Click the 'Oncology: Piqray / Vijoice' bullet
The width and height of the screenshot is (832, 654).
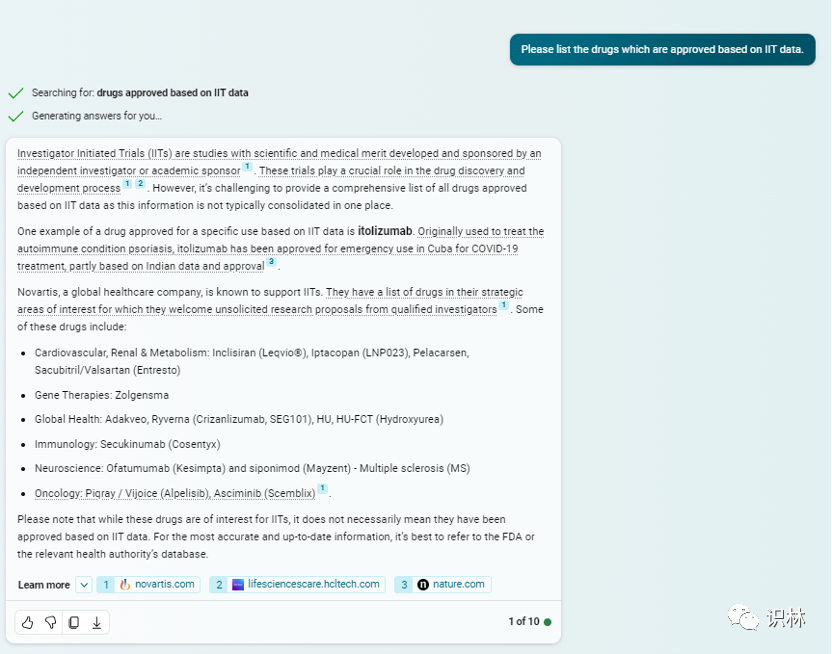point(175,493)
